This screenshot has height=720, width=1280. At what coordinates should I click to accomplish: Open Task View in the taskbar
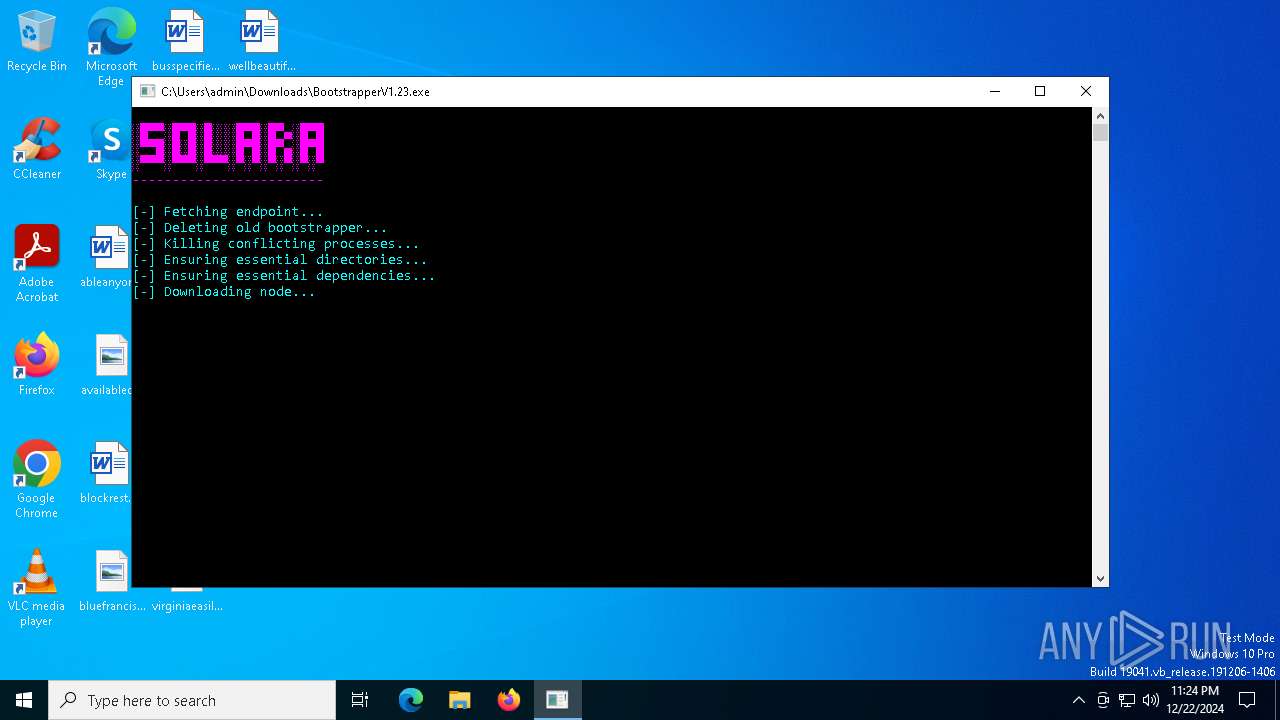point(360,700)
